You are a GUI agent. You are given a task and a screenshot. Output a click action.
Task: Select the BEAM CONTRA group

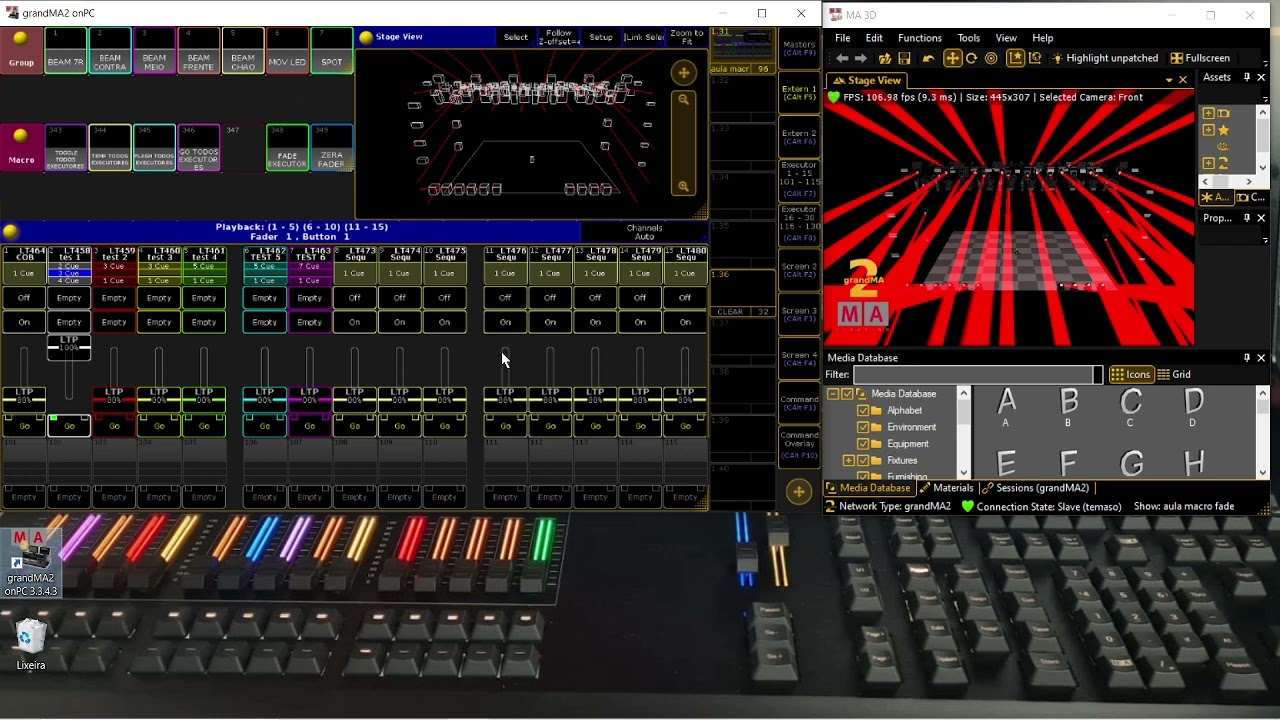point(110,51)
